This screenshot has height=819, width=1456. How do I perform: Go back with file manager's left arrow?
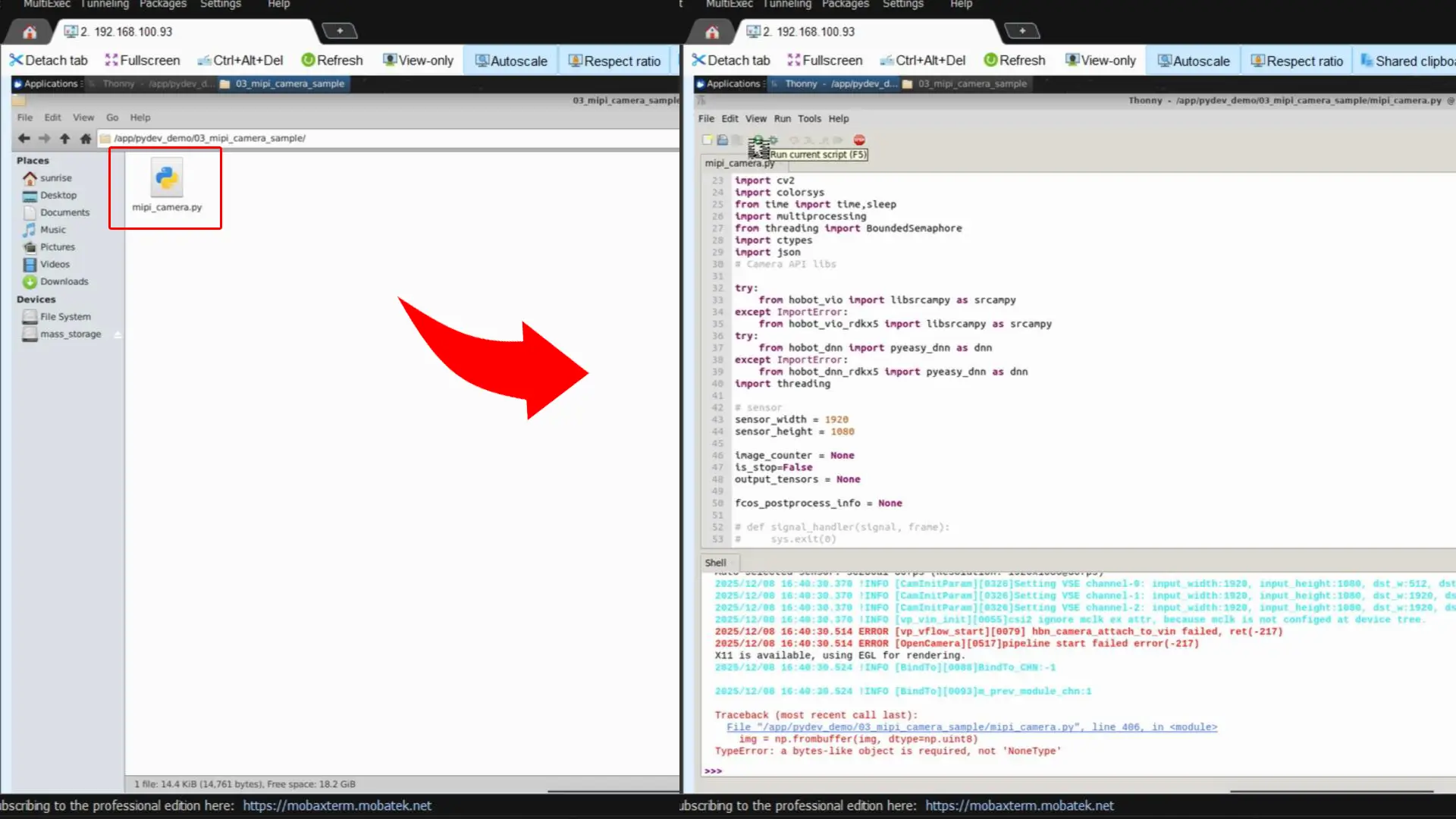click(x=24, y=138)
